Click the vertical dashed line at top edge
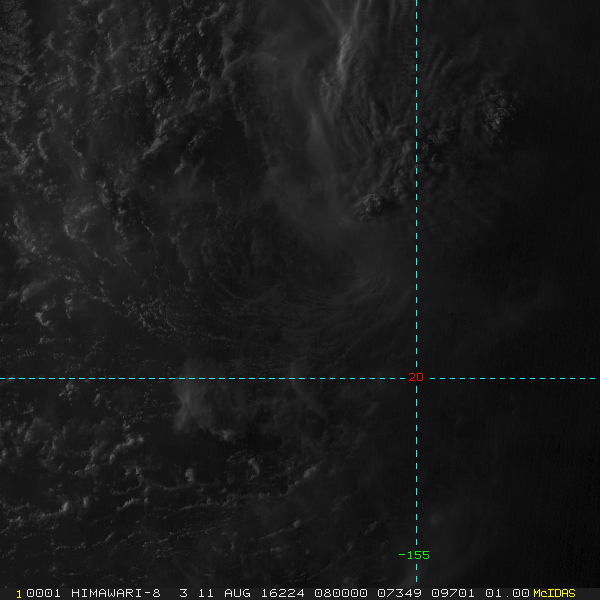The height and width of the screenshot is (600, 600). point(416,4)
